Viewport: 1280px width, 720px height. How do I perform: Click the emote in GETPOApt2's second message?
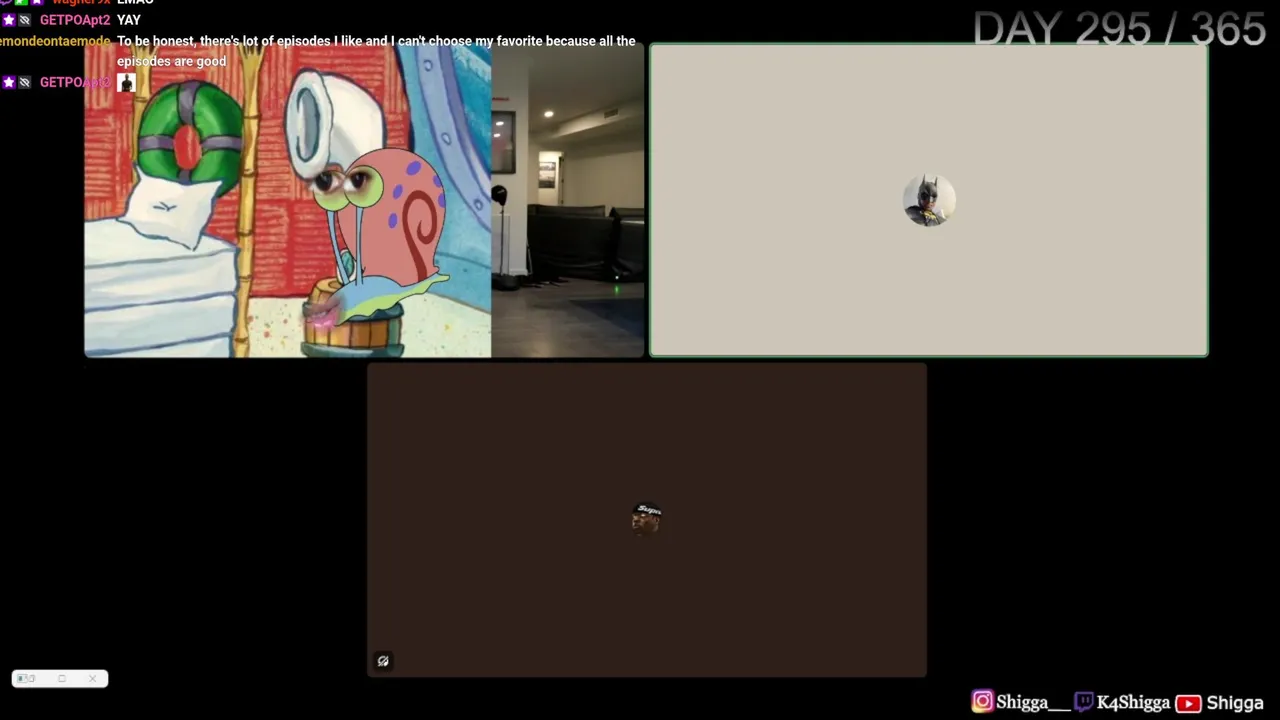pos(126,82)
